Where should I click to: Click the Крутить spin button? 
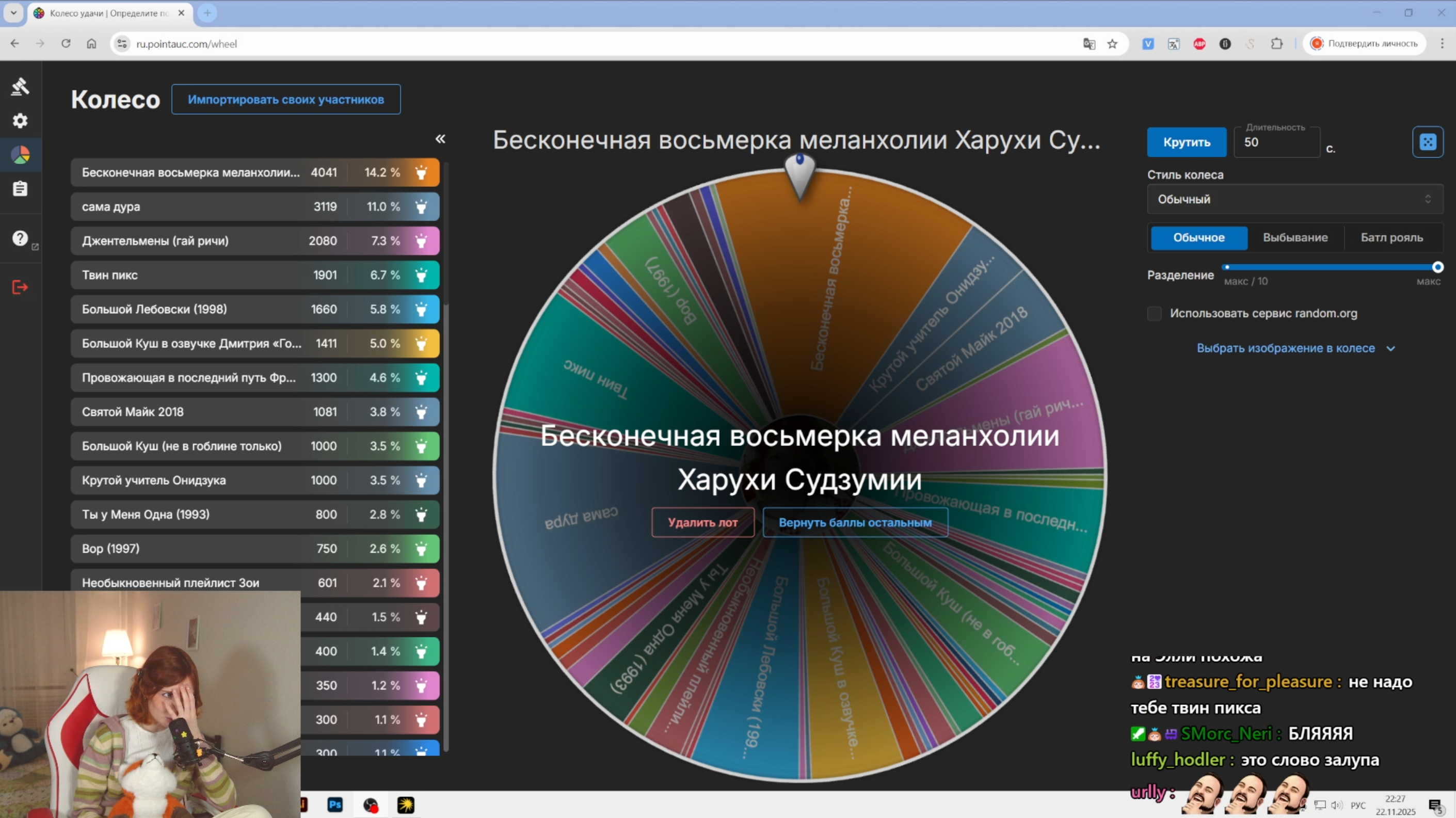click(1187, 142)
